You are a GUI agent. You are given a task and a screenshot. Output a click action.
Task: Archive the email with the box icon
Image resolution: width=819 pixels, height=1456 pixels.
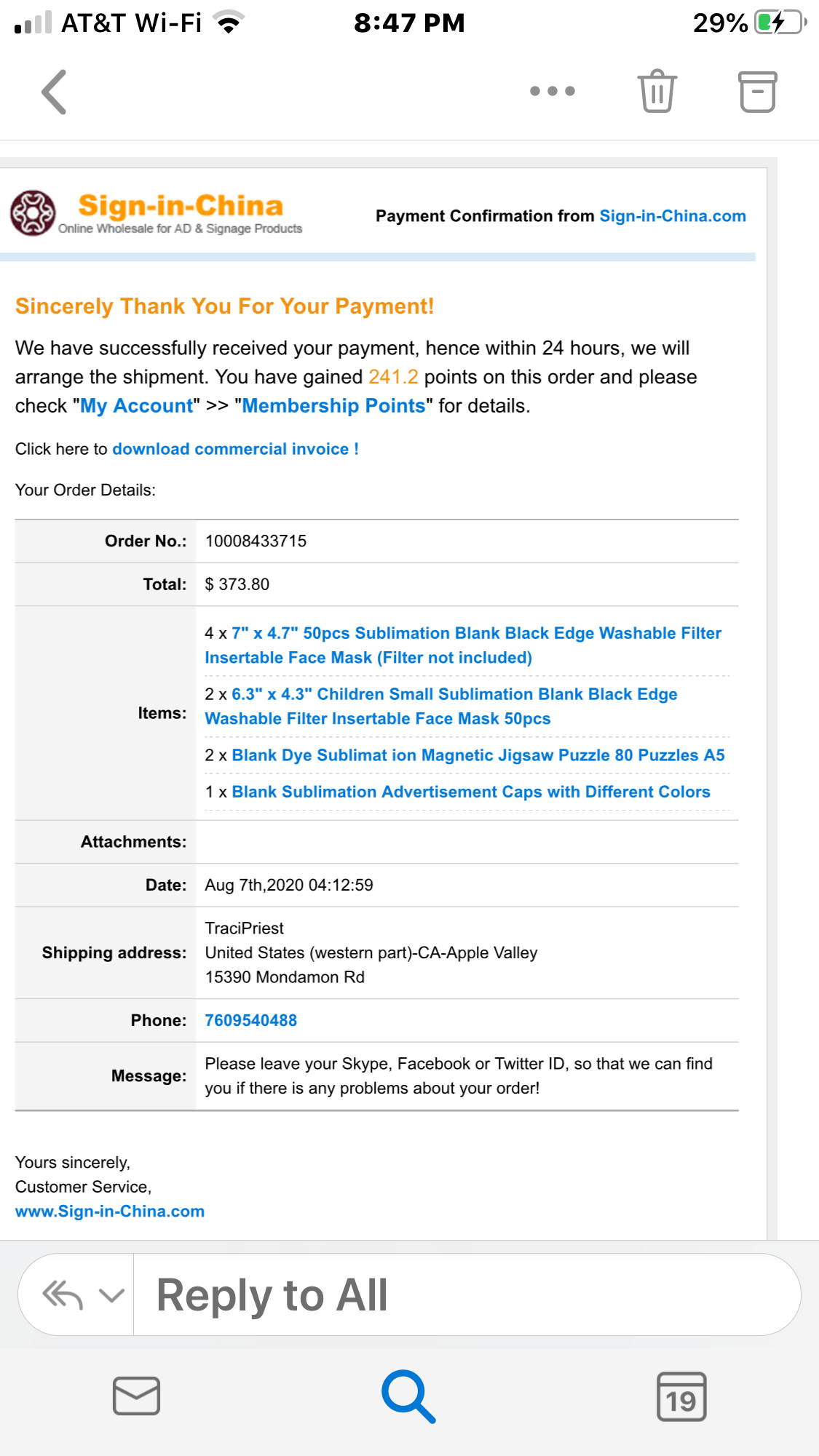[x=758, y=92]
